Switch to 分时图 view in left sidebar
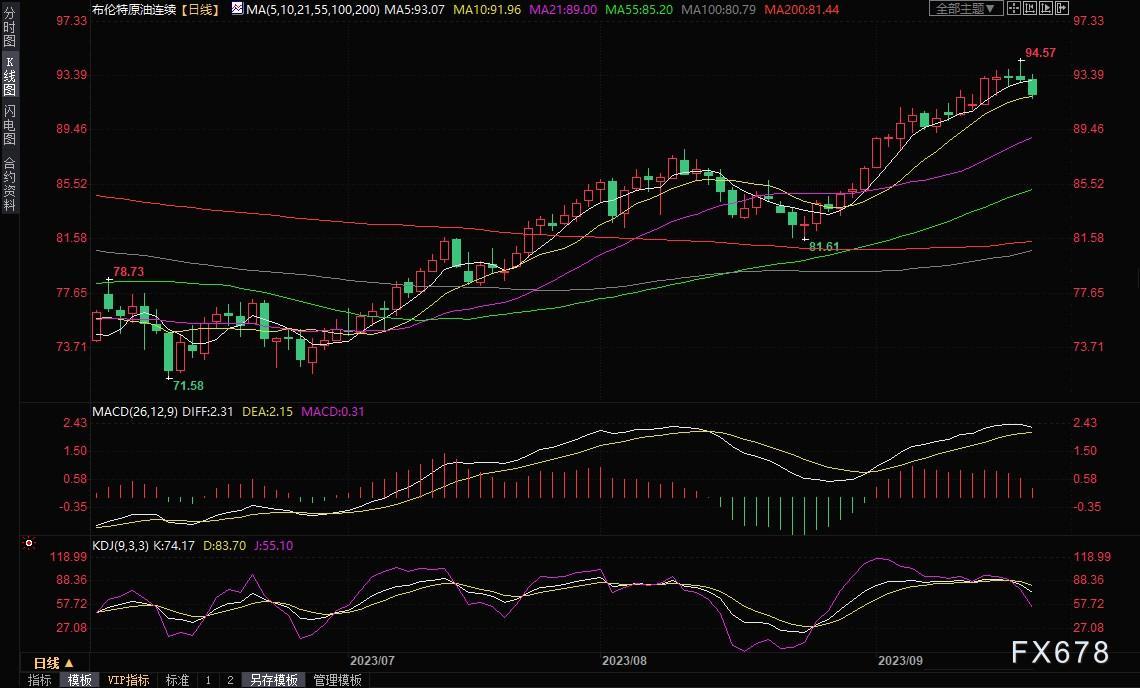 tap(9, 27)
